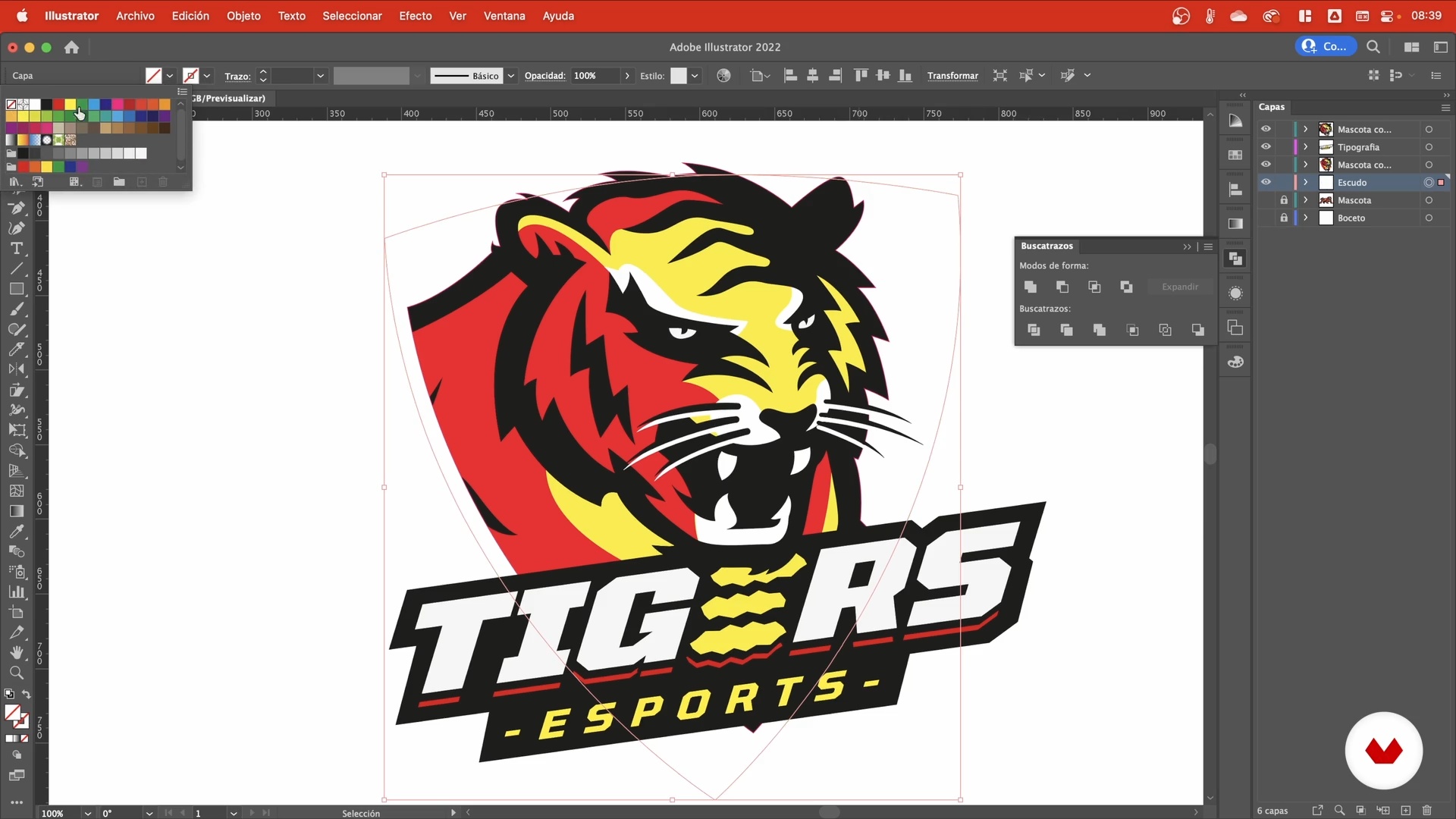
Task: Click Minus Back pathfinder icon
Action: pyautogui.click(x=1198, y=330)
